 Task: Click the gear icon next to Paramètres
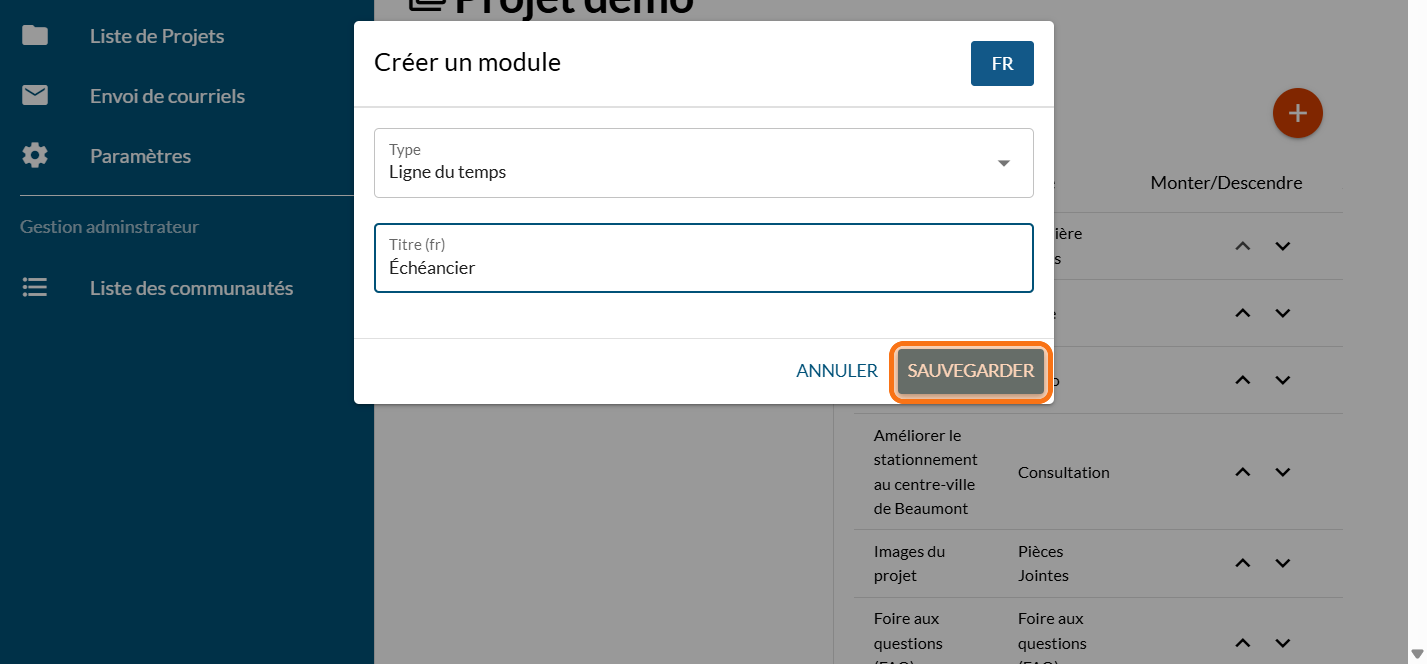point(35,156)
